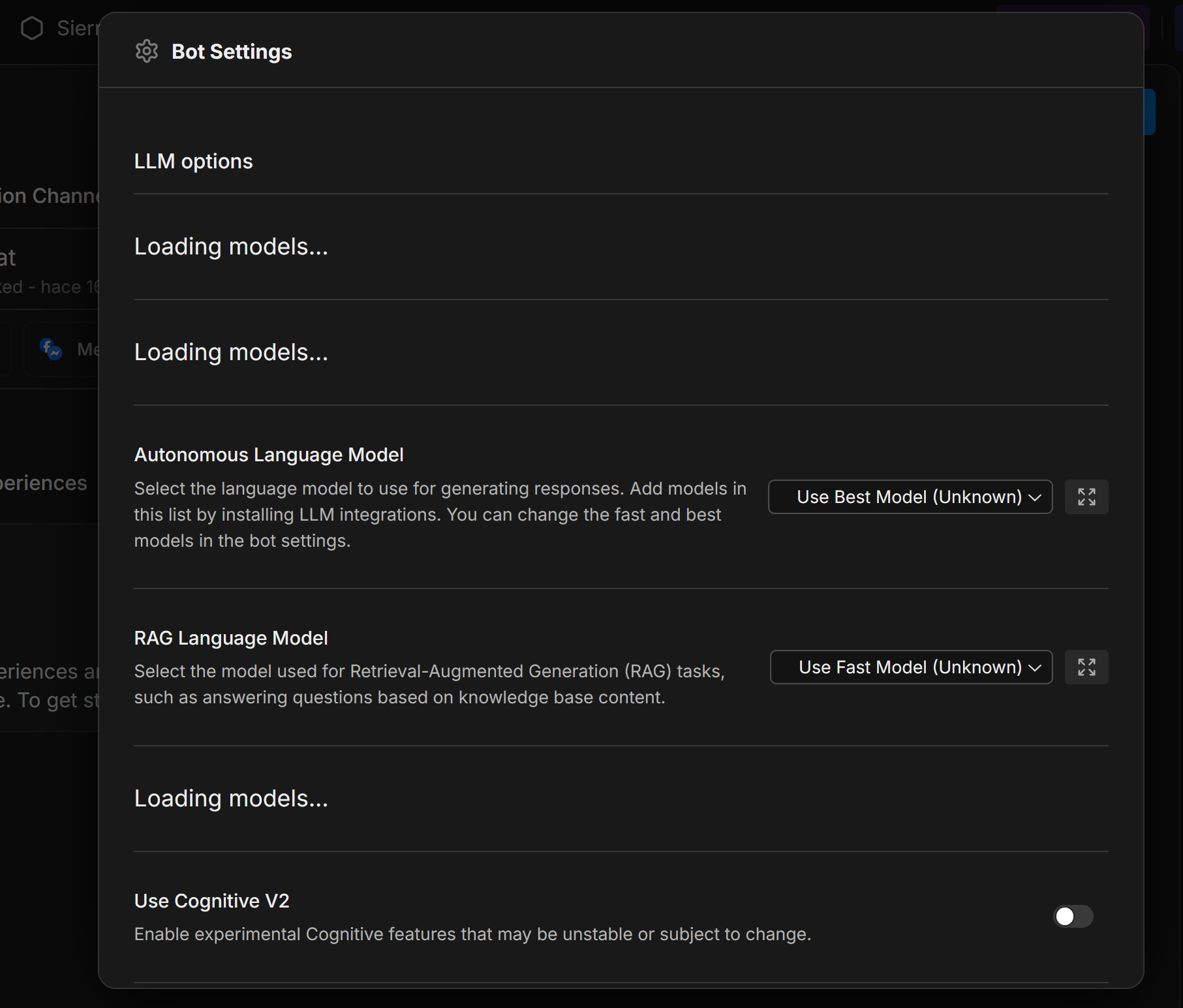Screen dimensions: 1183x1008
Task: Click the experimental Cognitive features description
Action: [x=472, y=934]
